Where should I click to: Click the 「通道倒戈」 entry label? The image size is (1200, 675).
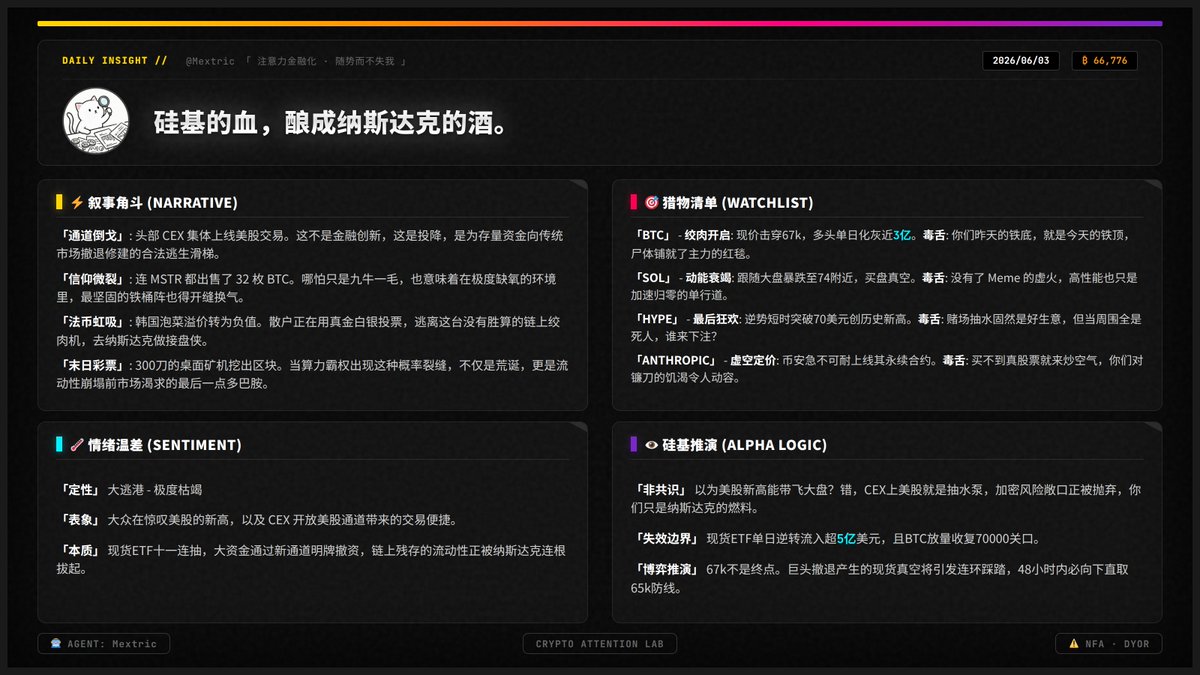pos(92,235)
